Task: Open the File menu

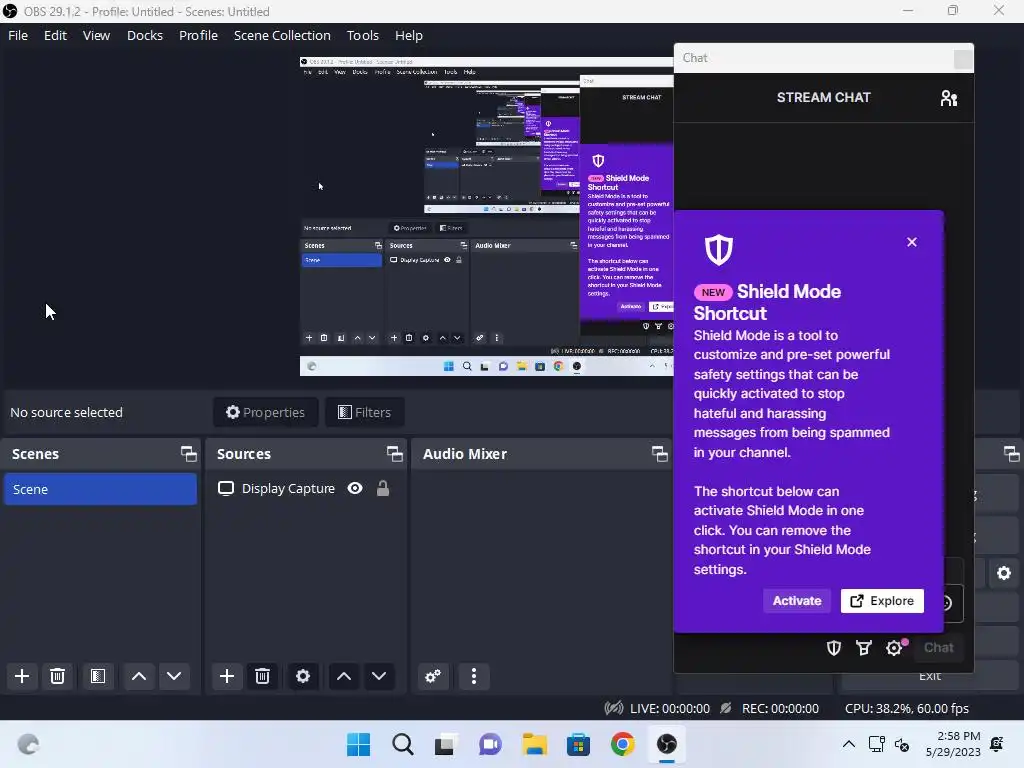Action: [x=18, y=35]
